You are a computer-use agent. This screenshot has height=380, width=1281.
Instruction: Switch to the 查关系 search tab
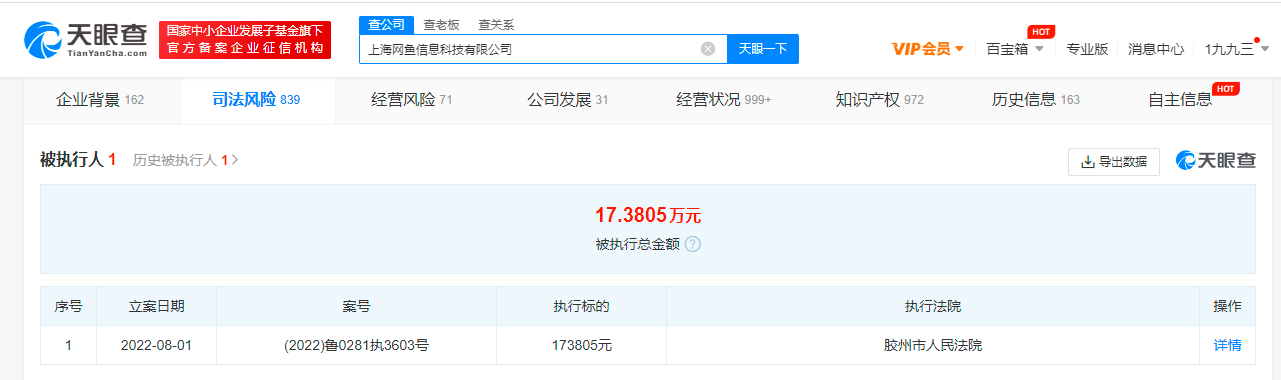[x=496, y=25]
